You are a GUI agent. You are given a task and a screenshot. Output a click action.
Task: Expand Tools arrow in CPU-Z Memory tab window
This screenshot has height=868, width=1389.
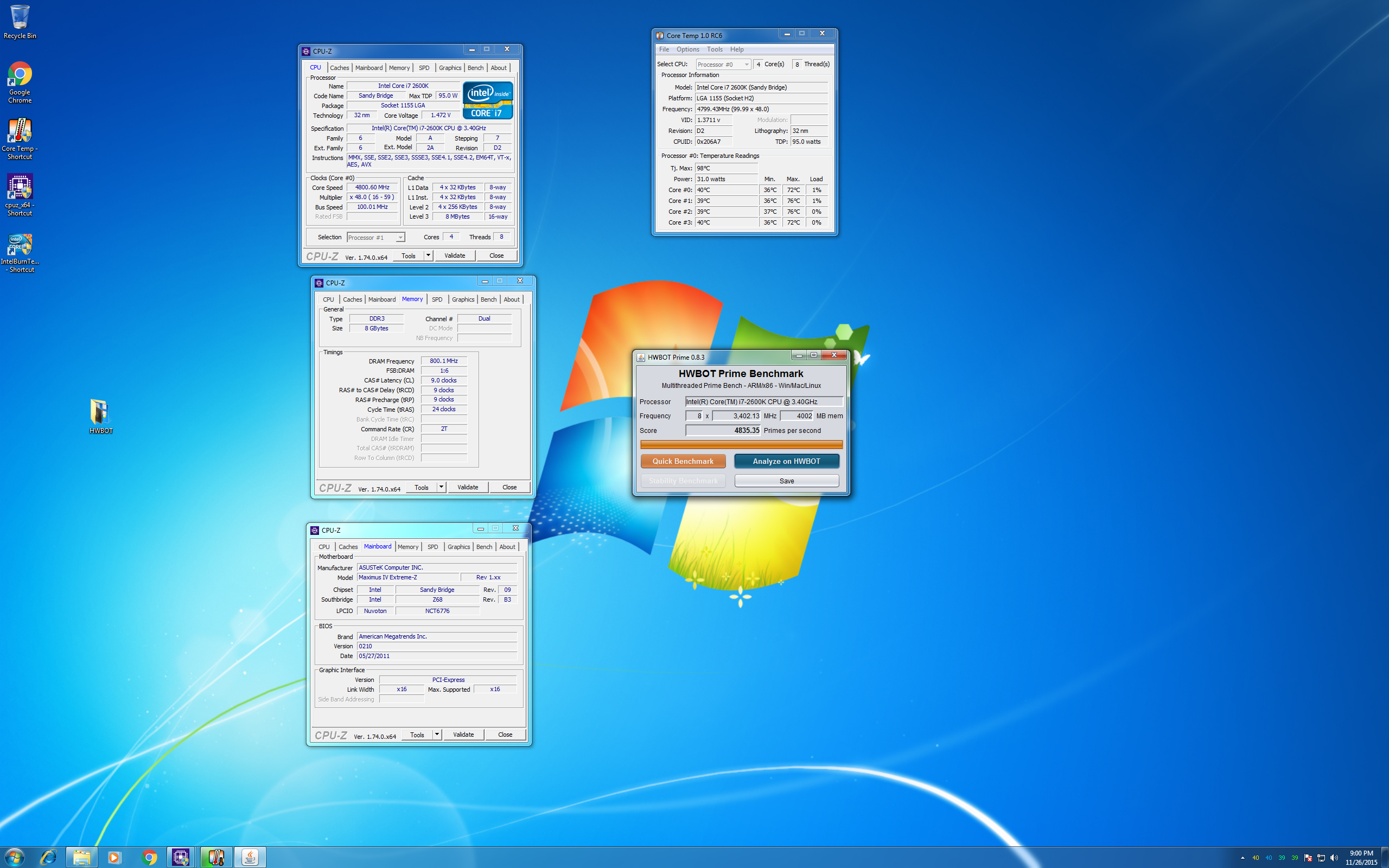(x=441, y=487)
